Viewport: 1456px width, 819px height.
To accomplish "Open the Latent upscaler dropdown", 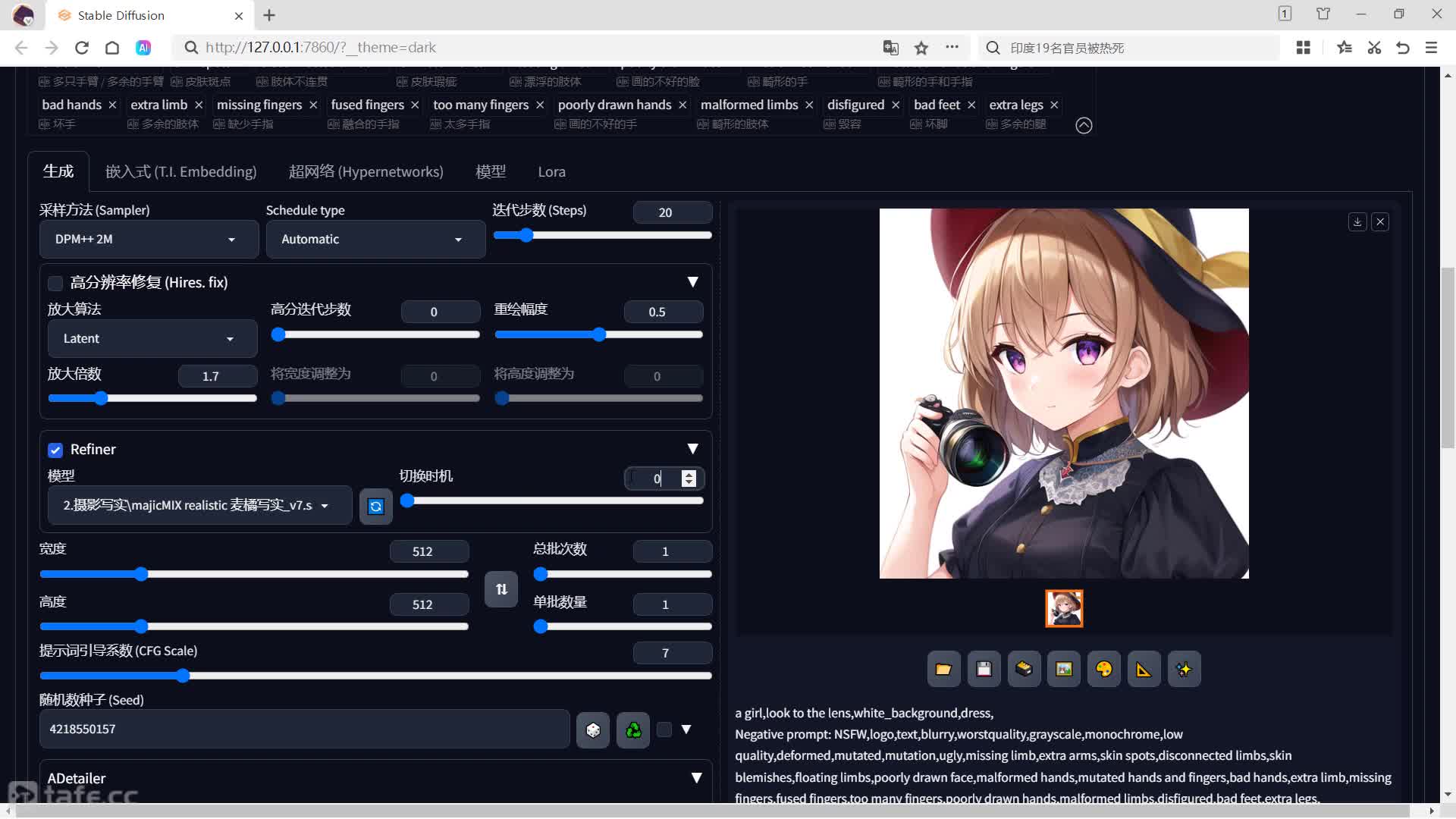I will pos(152,339).
